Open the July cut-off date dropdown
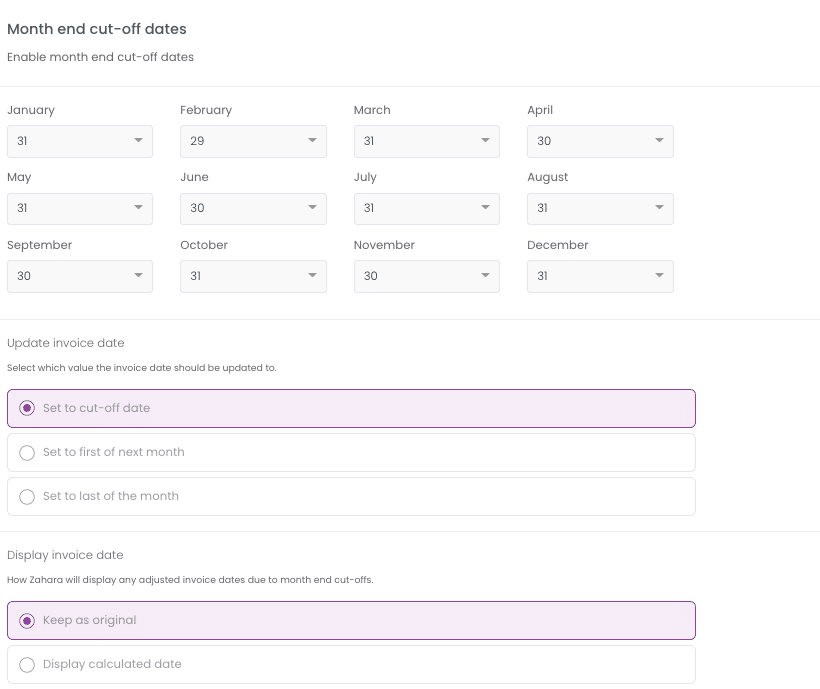Viewport: 820px width, 689px height. click(427, 209)
